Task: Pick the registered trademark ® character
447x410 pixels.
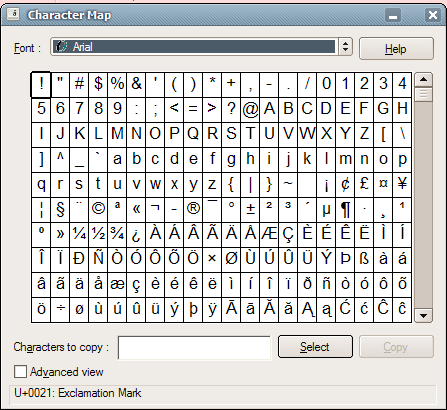Action: (x=193, y=210)
